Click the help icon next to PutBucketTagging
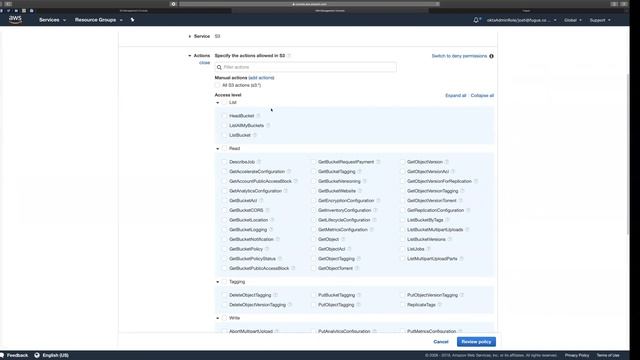 pyautogui.click(x=359, y=295)
